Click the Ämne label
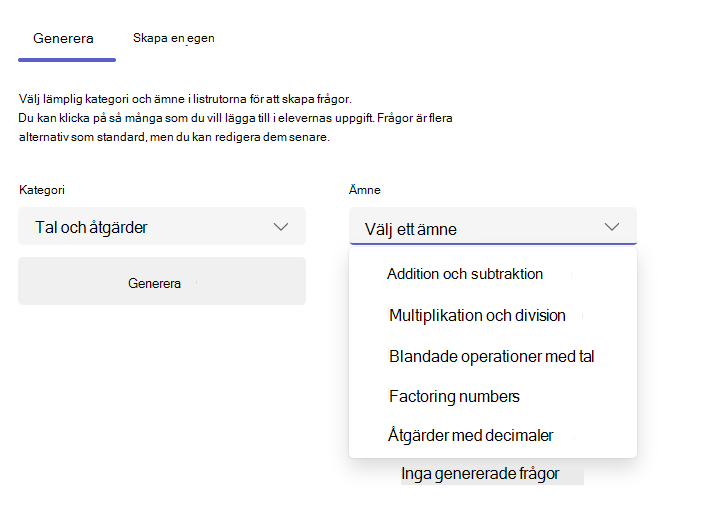 [365, 190]
